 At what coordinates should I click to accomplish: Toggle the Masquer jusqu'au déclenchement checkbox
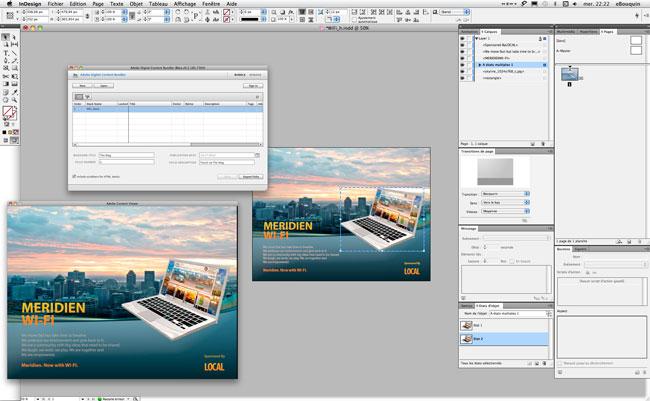pyautogui.click(x=560, y=363)
